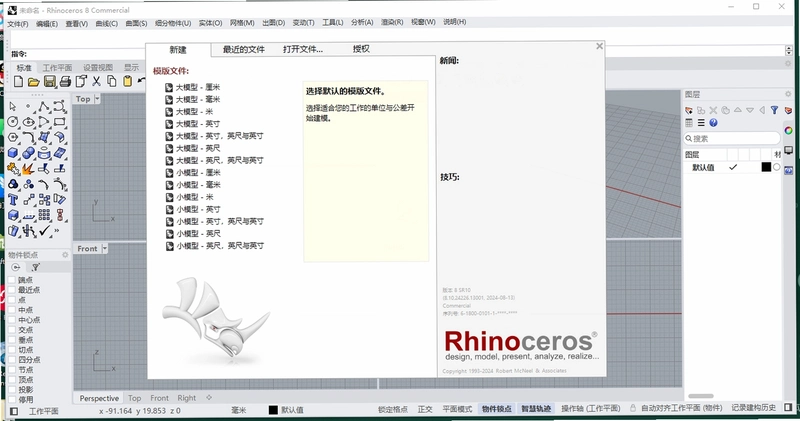The height and width of the screenshot is (421, 800).
Task: Open the monitor display panel icon on right sidebar
Action: 789,150
